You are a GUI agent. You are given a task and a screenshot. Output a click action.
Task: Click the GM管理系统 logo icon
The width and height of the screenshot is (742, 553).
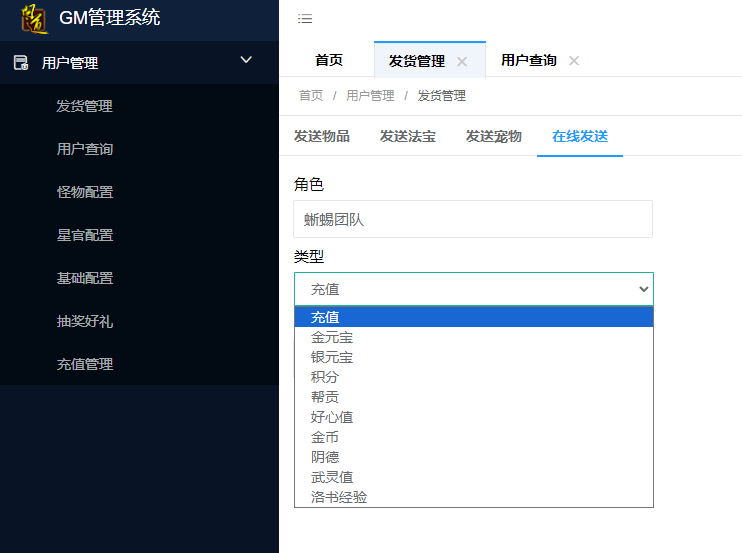point(34,18)
